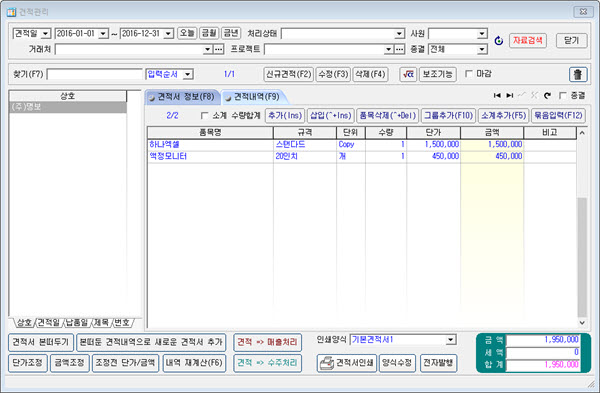Click the 금액조정 button
The width and height of the screenshot is (600, 393).
(x=70, y=363)
